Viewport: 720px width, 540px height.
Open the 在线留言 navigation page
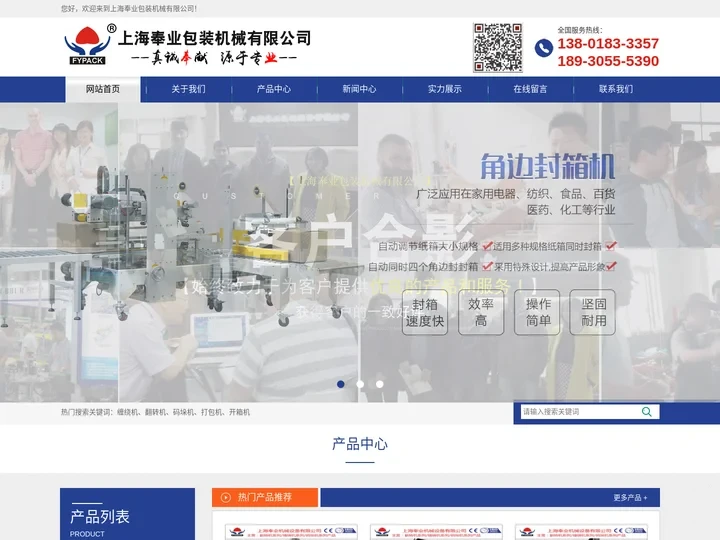(x=530, y=89)
